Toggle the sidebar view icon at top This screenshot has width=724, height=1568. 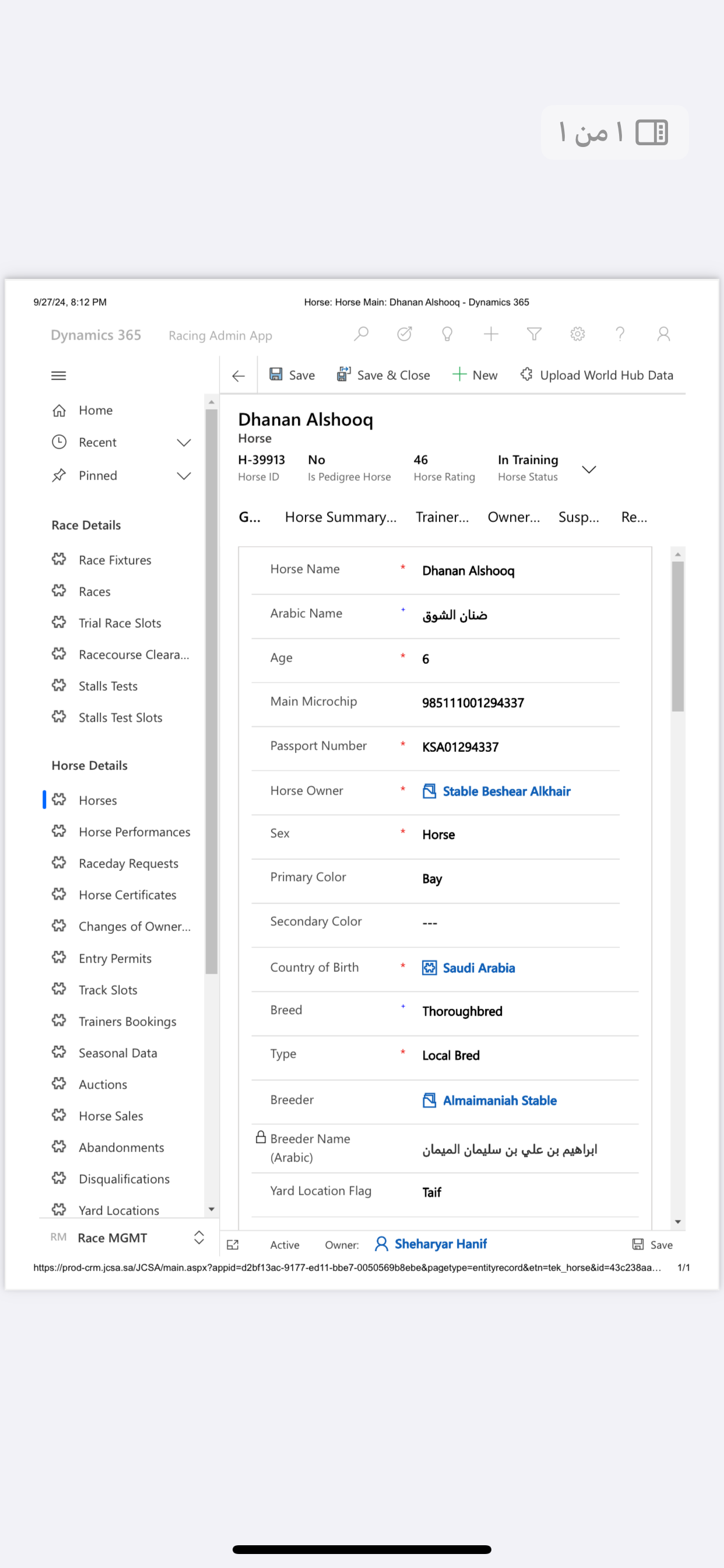[652, 132]
